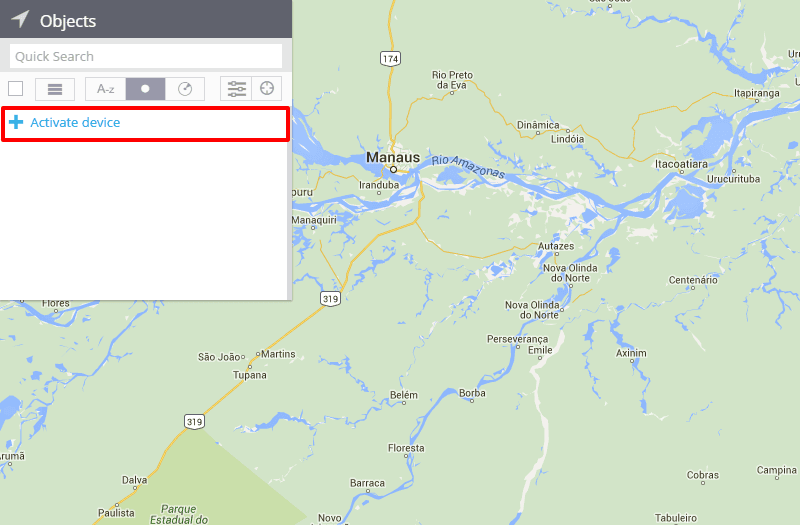Click the Urucurituba town label

[733, 179]
